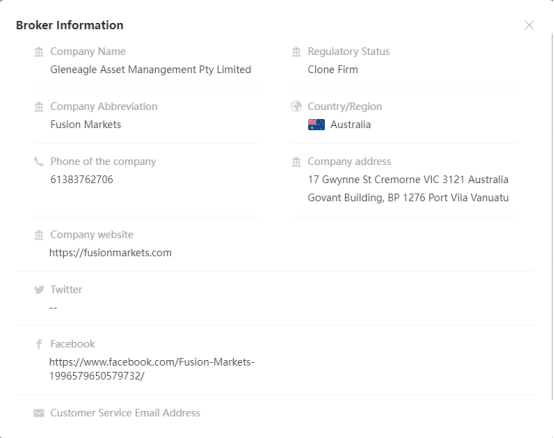This screenshot has height=438, width=554.
Task: Select the phone number 61383762706
Action: (x=82, y=179)
